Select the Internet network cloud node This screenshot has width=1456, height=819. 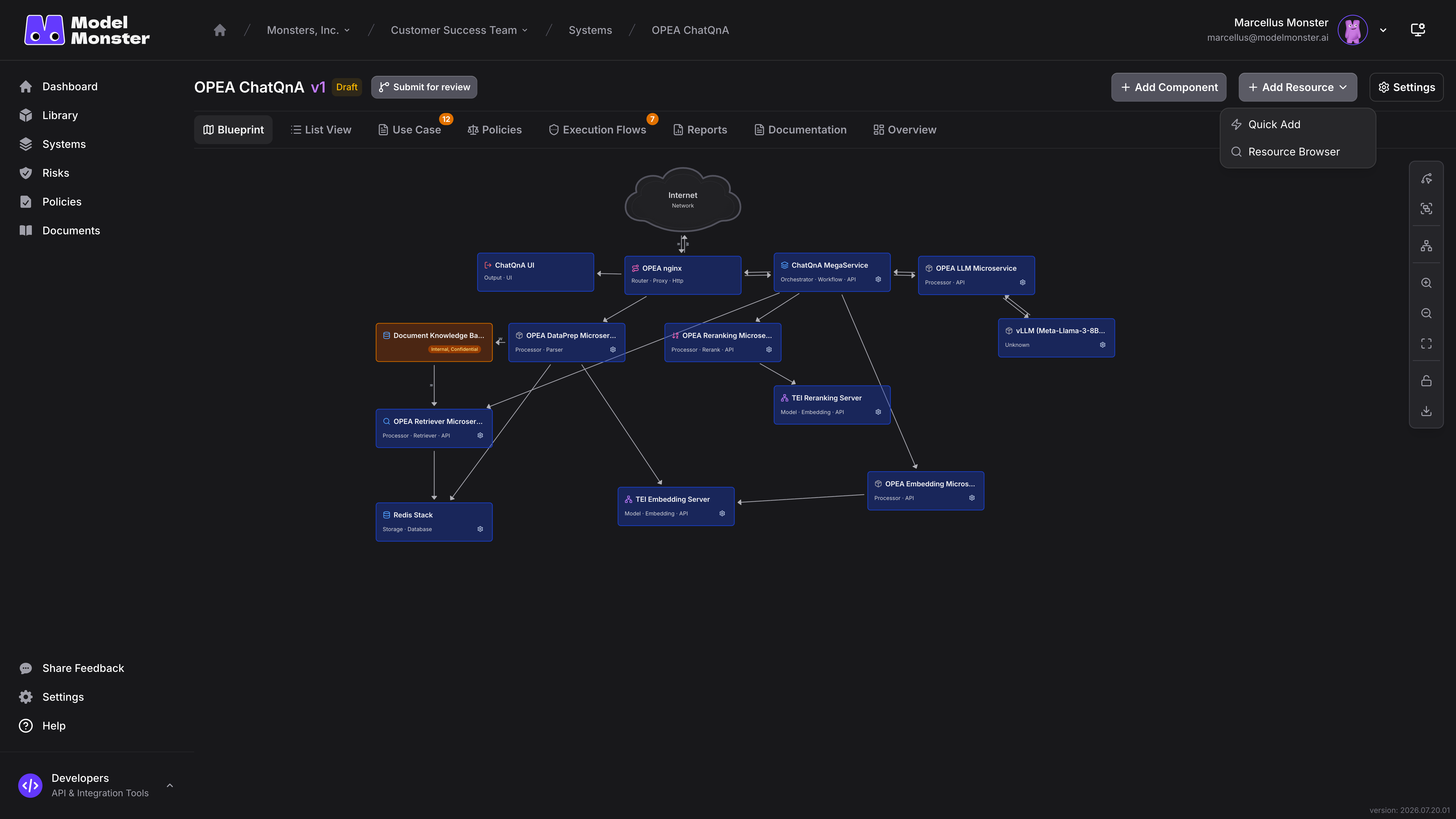[683, 199]
